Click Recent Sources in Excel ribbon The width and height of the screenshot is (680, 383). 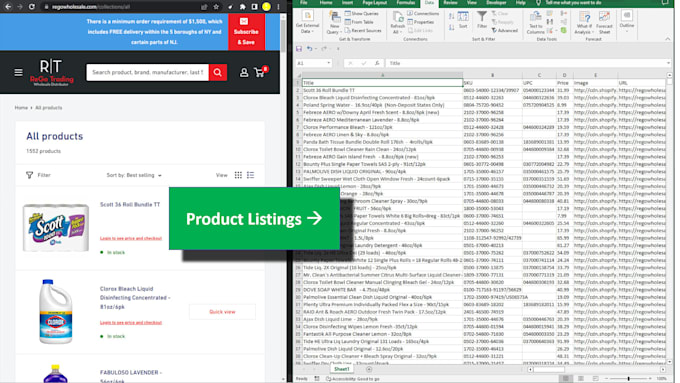[x=363, y=30]
